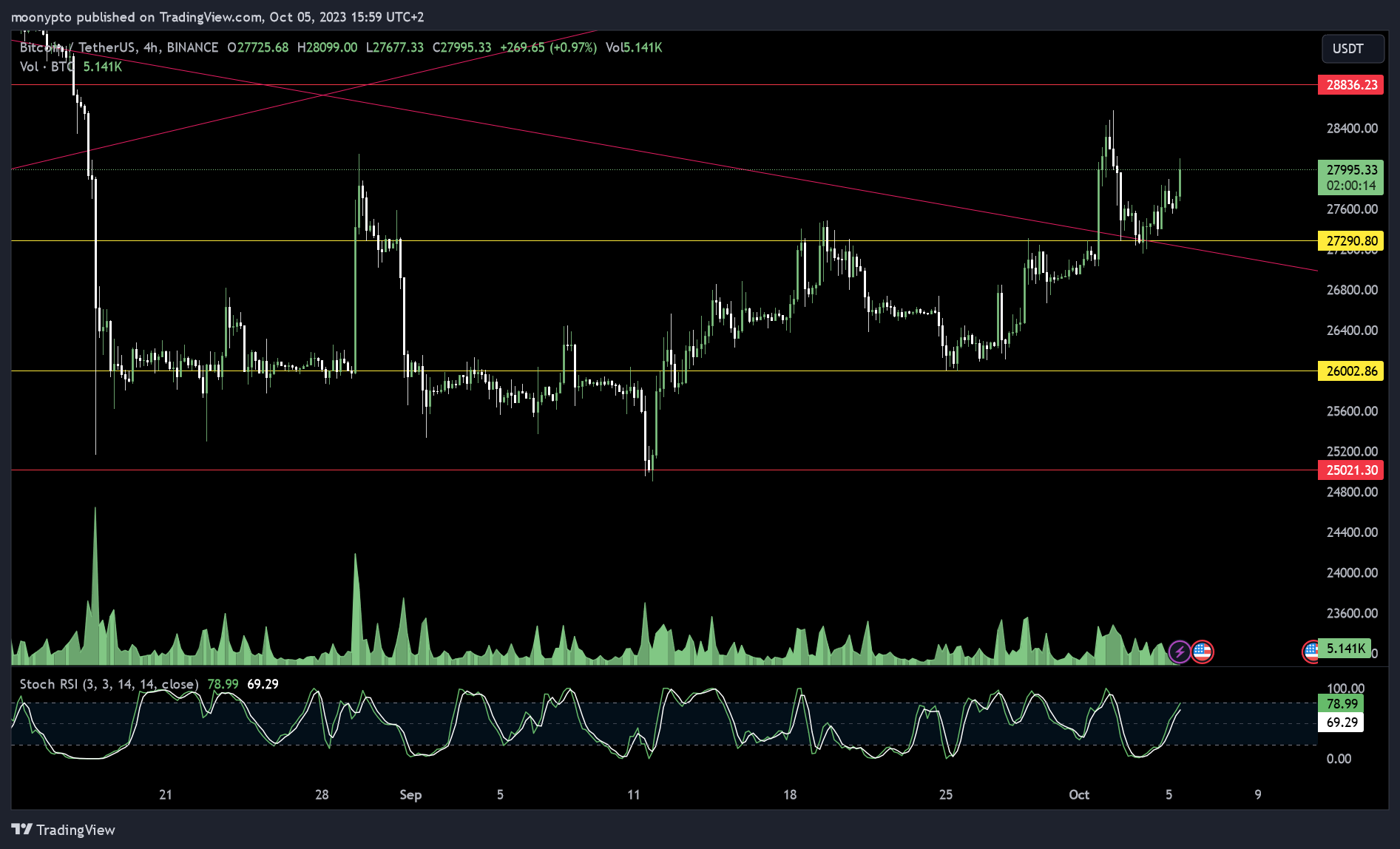Click the 24000.00 price scale tick
Image resolution: width=1400 pixels, height=849 pixels.
click(1352, 573)
